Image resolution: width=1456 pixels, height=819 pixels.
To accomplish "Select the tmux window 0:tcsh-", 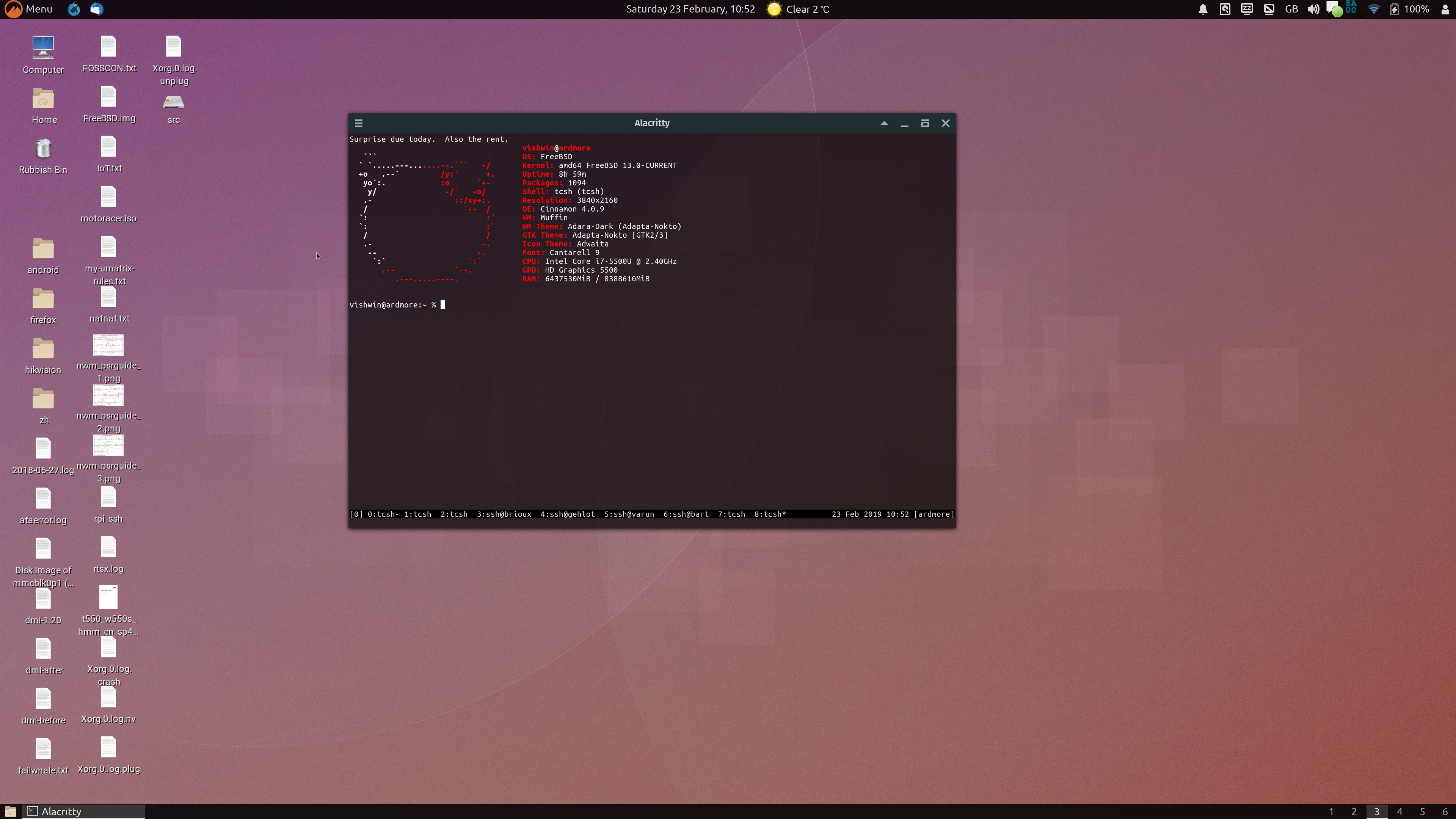I will click(383, 515).
